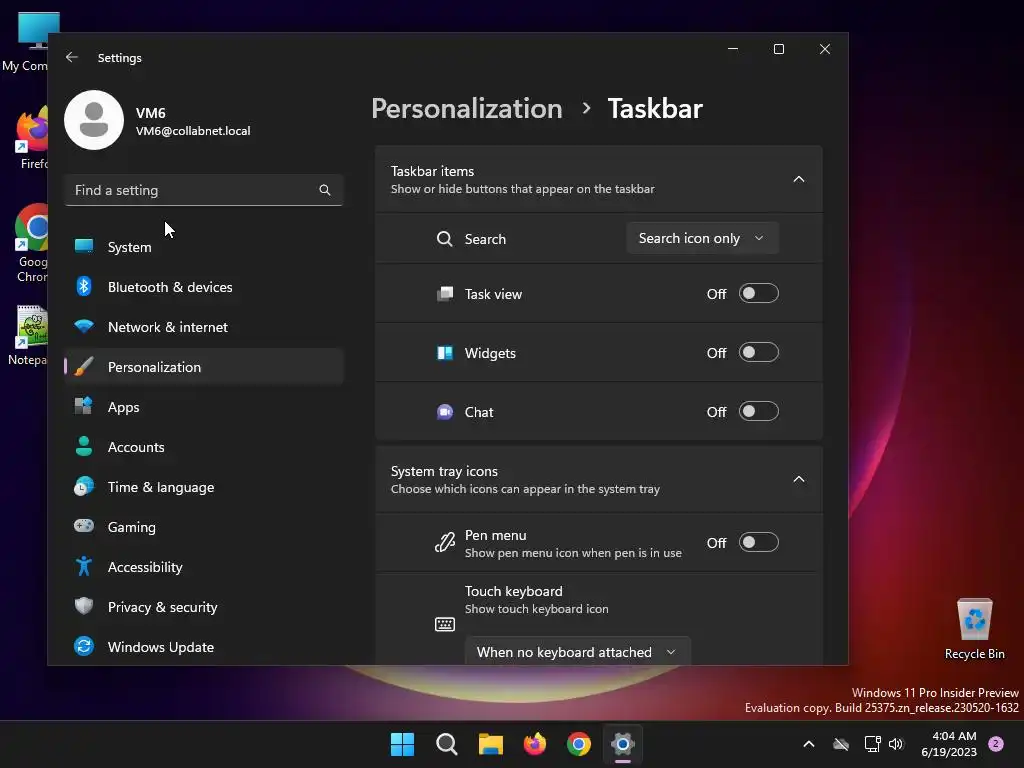
Task: Click the Pen menu row icon
Action: [x=444, y=542]
